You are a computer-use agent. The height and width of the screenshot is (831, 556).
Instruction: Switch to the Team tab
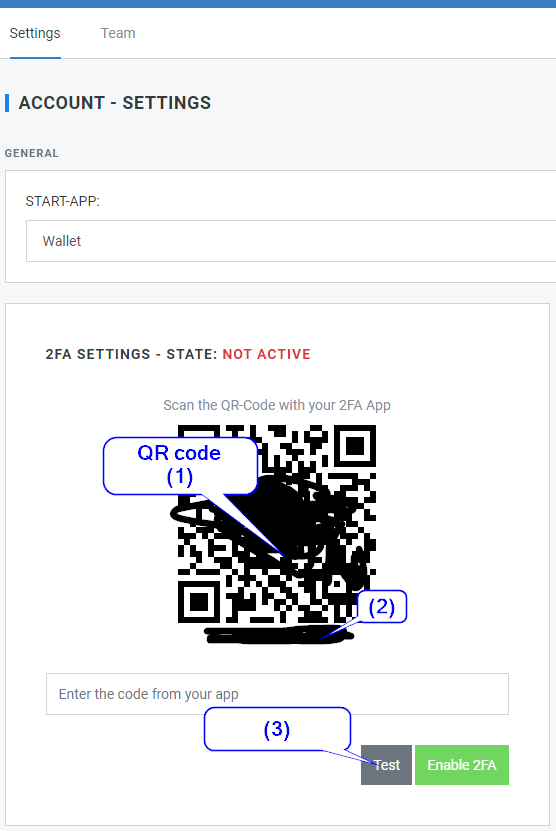point(118,33)
